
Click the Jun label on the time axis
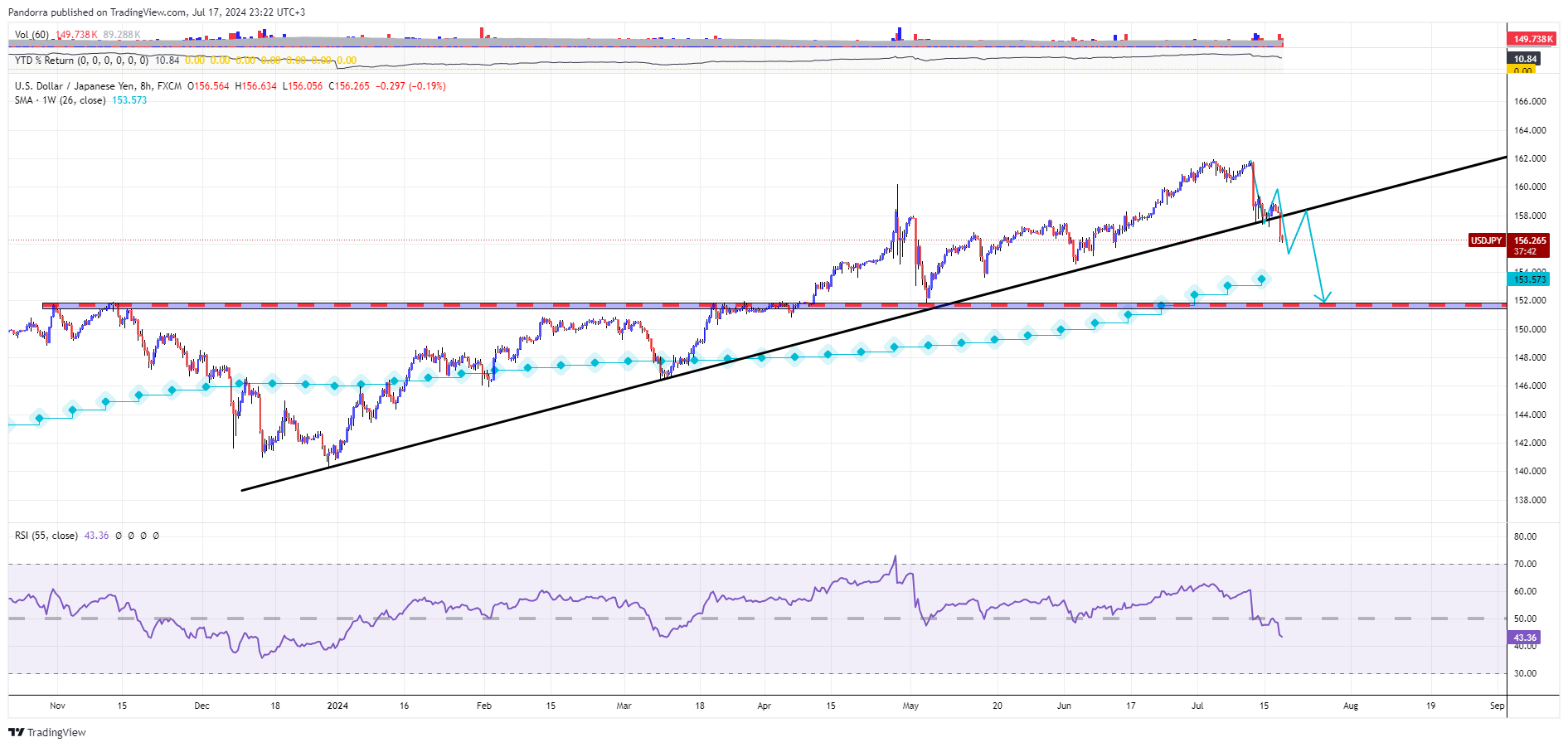(x=1064, y=706)
